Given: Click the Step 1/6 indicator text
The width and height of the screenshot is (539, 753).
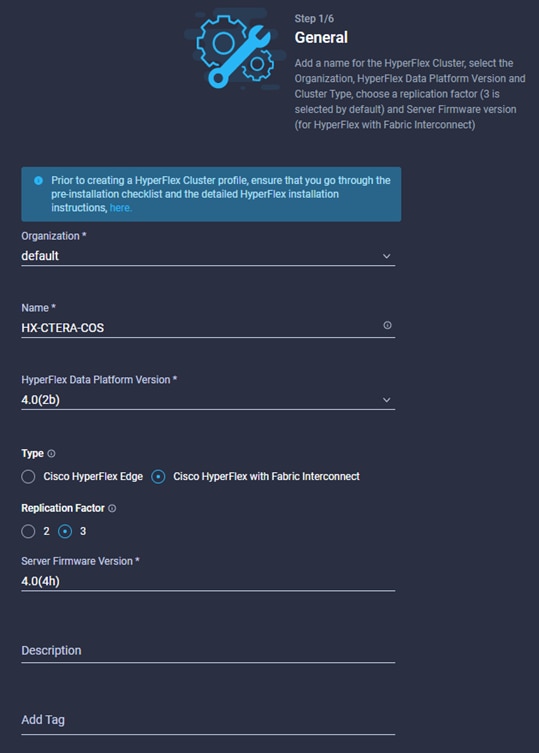Looking at the screenshot, I should [314, 19].
